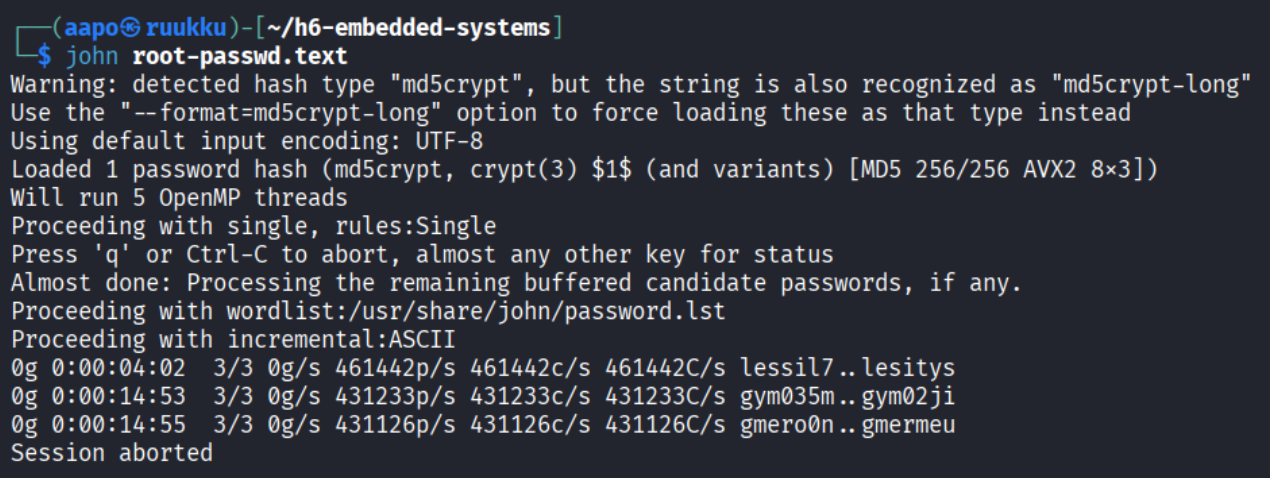Click the "gym035m..gym02ji" candidate range

[847, 397]
